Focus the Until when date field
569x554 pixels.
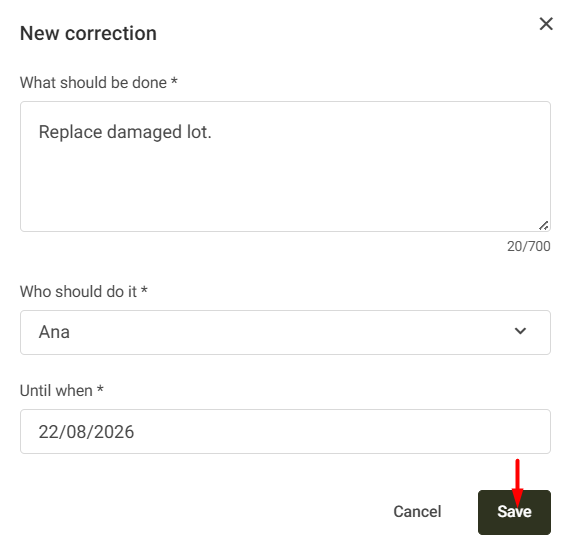285,431
